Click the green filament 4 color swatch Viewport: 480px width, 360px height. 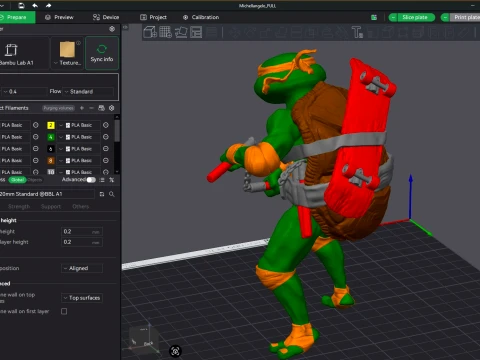point(51,137)
